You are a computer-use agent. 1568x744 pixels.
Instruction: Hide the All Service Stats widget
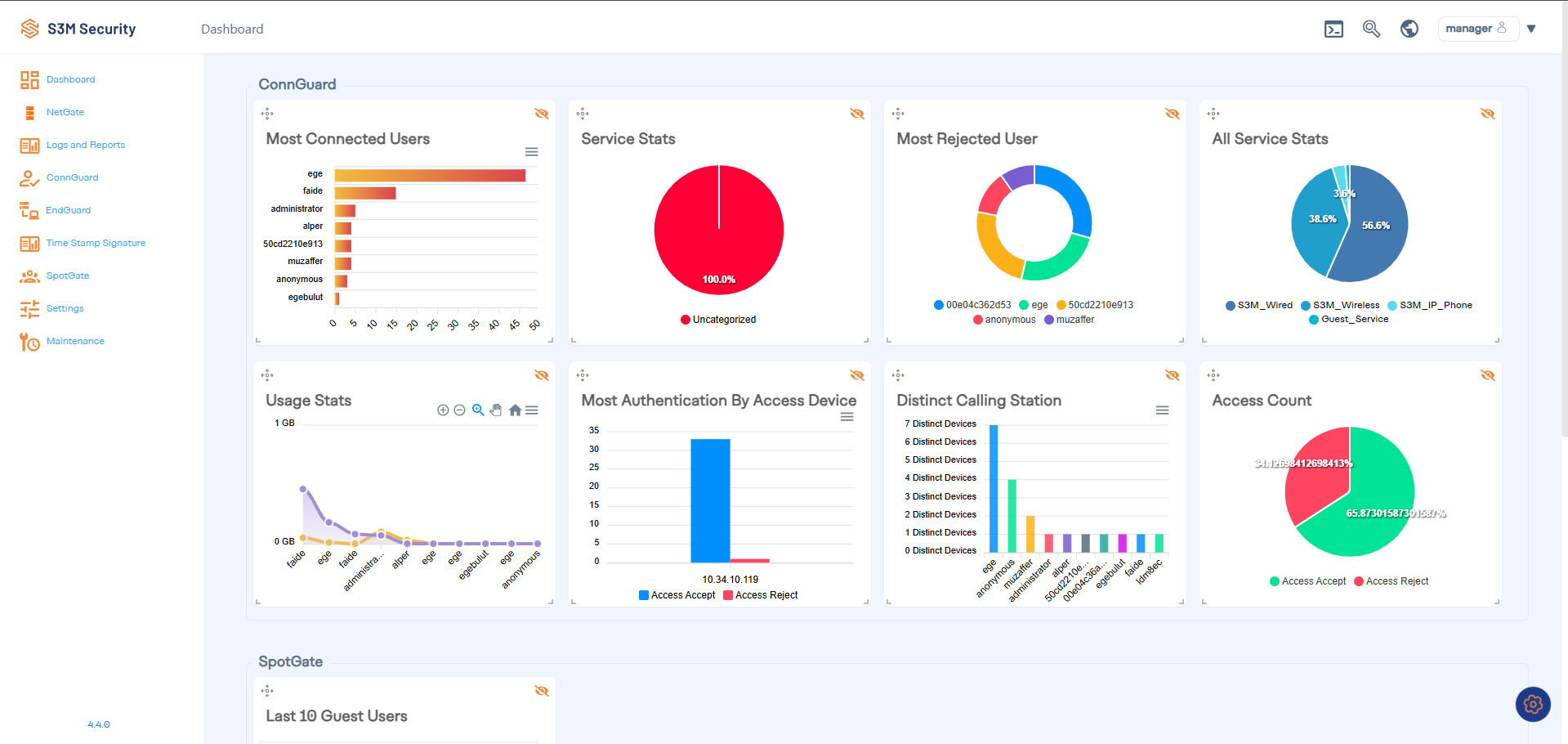1488,114
